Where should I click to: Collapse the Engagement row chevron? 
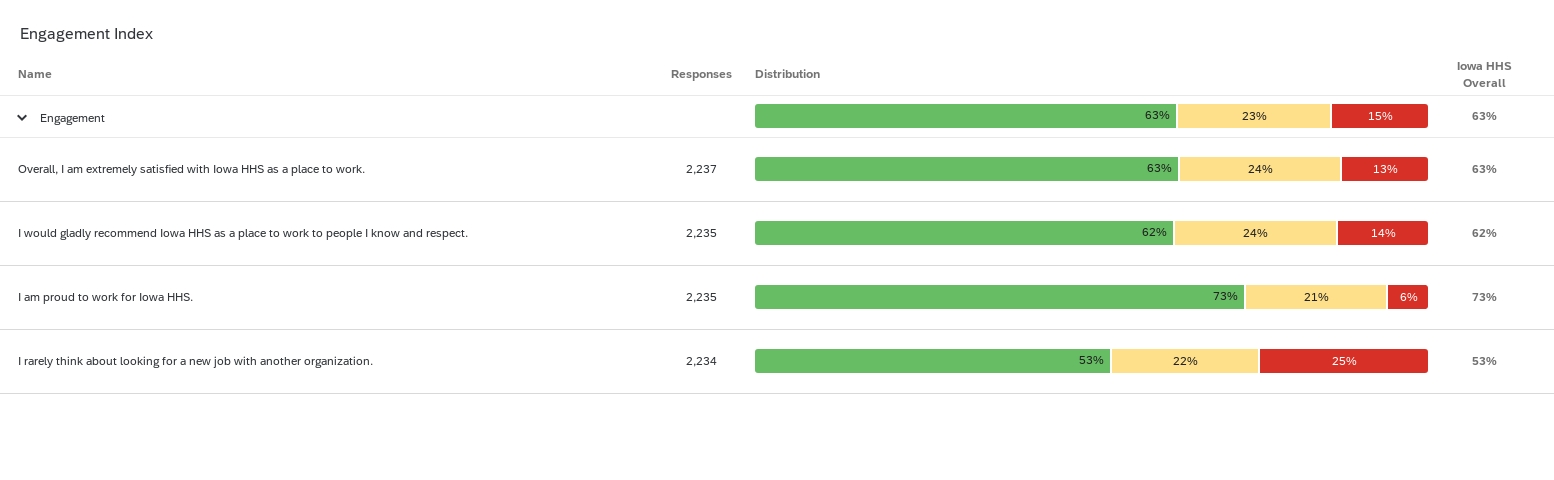tap(22, 118)
